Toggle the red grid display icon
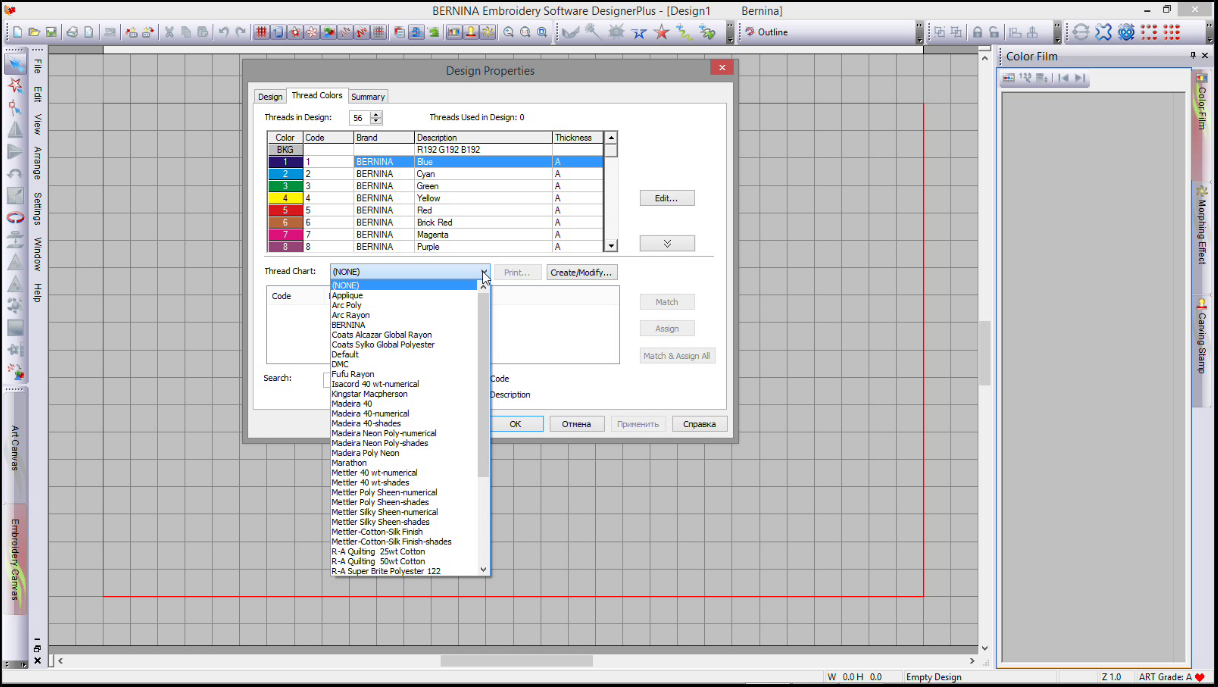 [260, 32]
